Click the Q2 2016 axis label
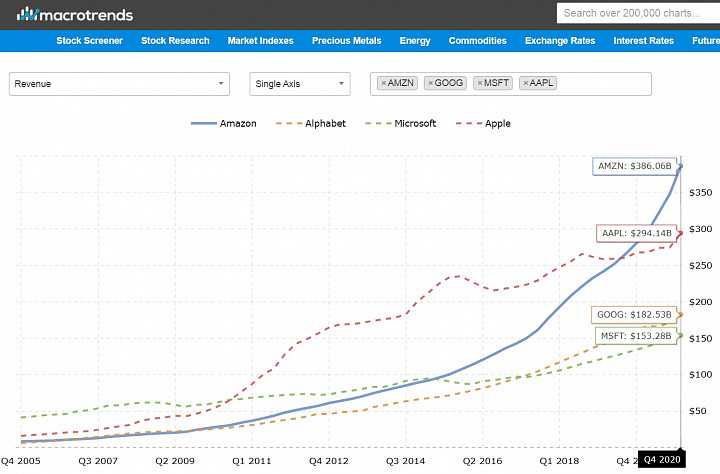The width and height of the screenshot is (720, 474). 482,461
